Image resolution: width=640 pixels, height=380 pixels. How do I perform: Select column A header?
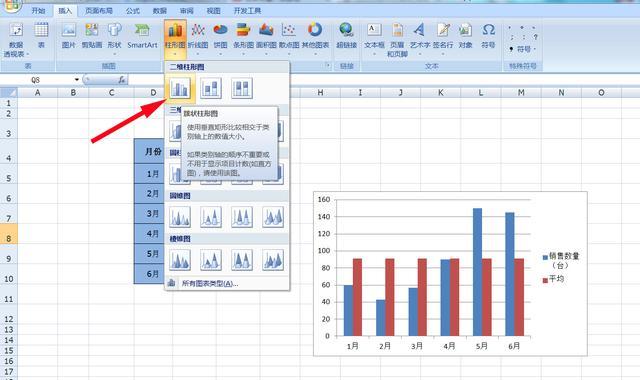tap(38, 93)
